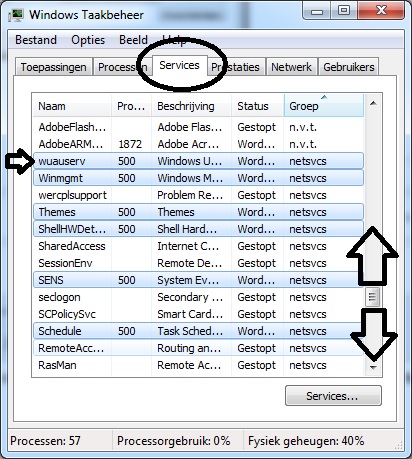Sort by the Pro... (PID) column header
The image size is (412, 459).
pos(131,106)
